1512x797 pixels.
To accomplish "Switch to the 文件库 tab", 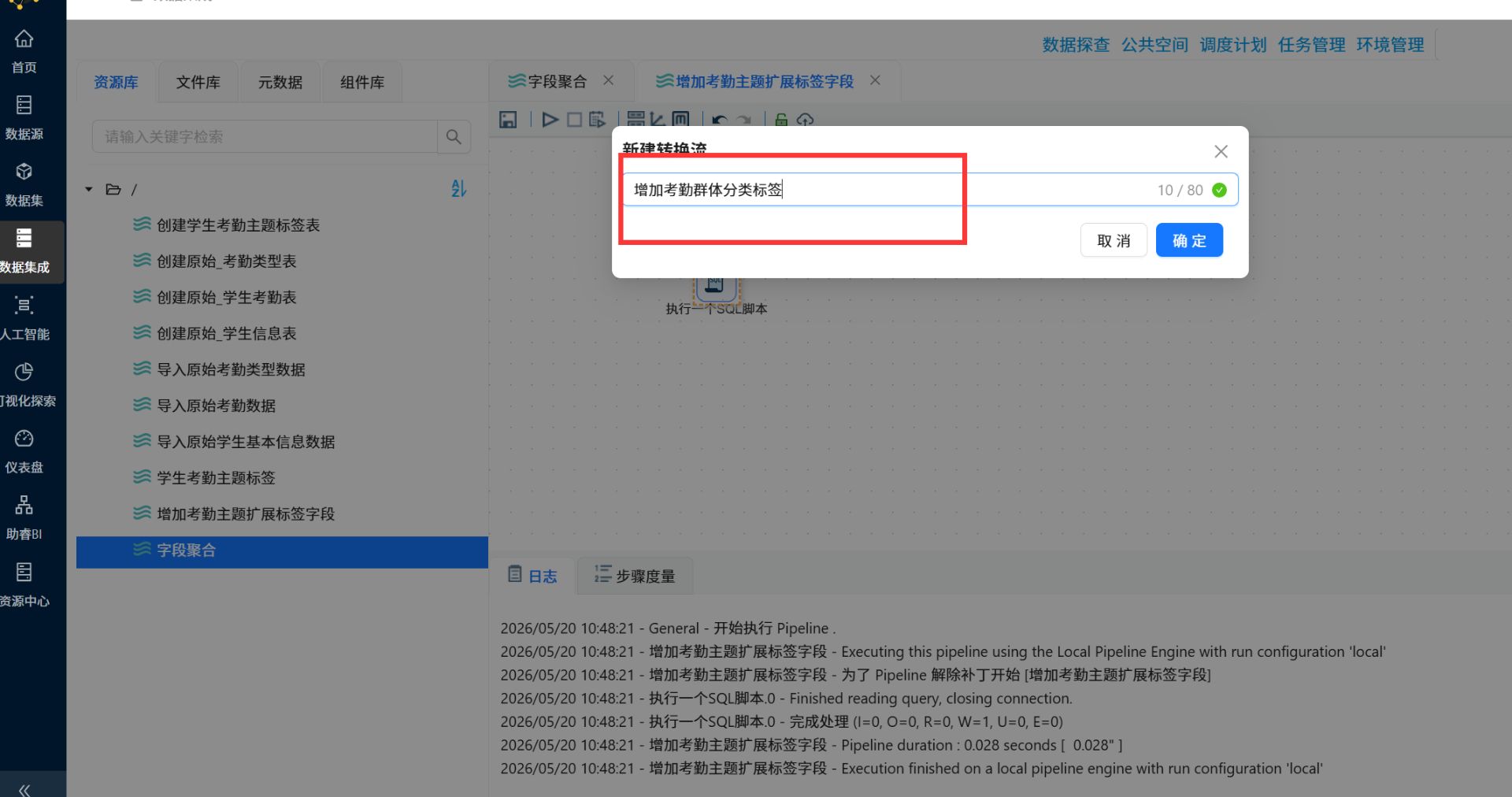I will click(x=198, y=82).
